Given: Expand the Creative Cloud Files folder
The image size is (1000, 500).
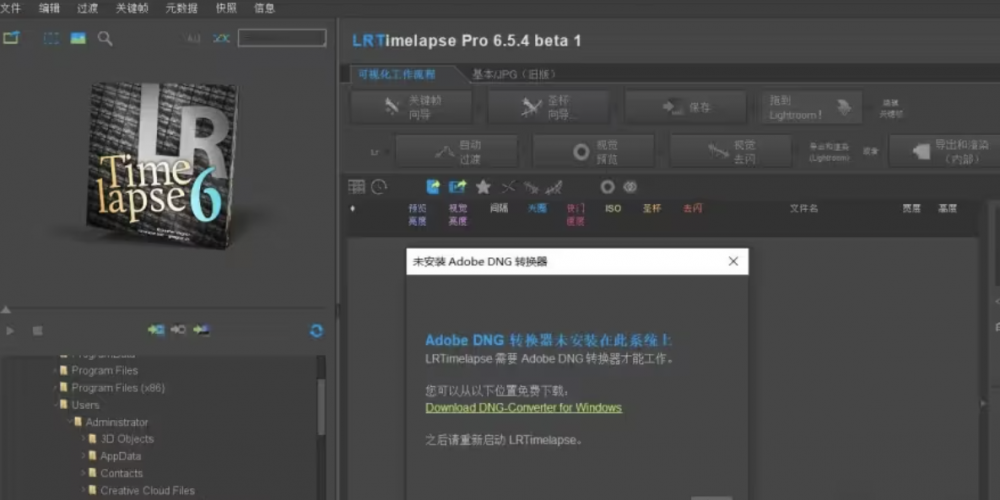Looking at the screenshot, I should click(84, 490).
